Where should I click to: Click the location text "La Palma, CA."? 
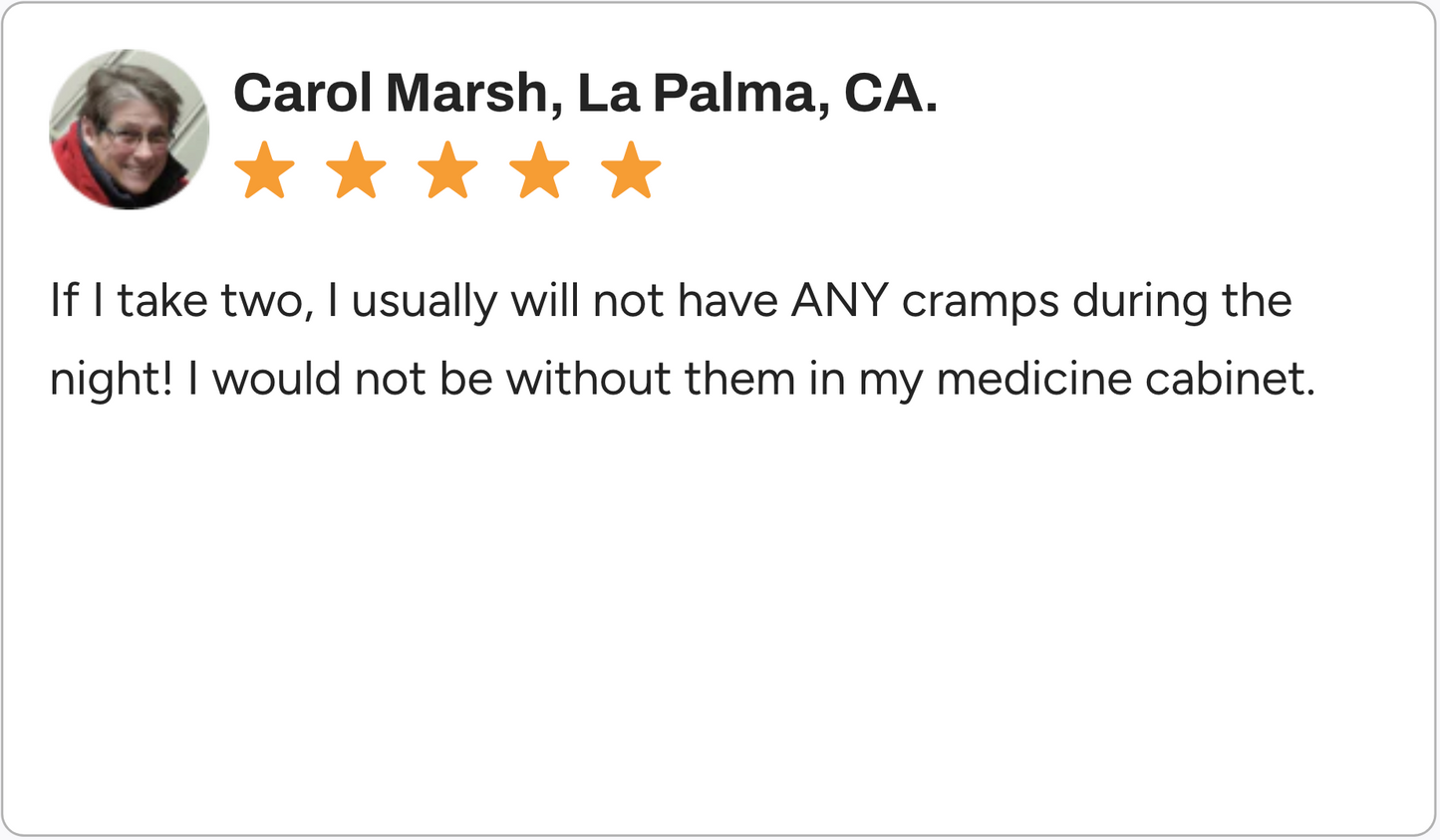[x=757, y=94]
